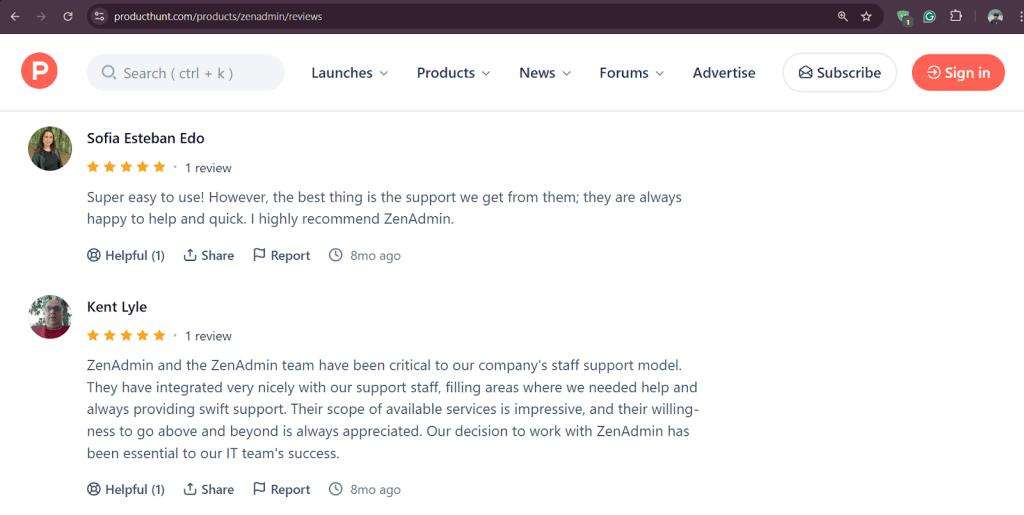The image size is (1024, 515).
Task: Expand the Launches dropdown menu
Action: coord(349,73)
